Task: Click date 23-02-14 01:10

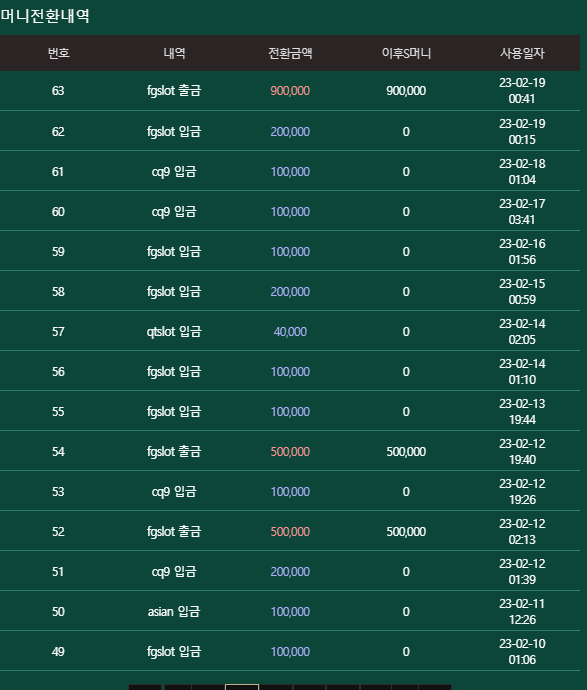Action: (522, 372)
